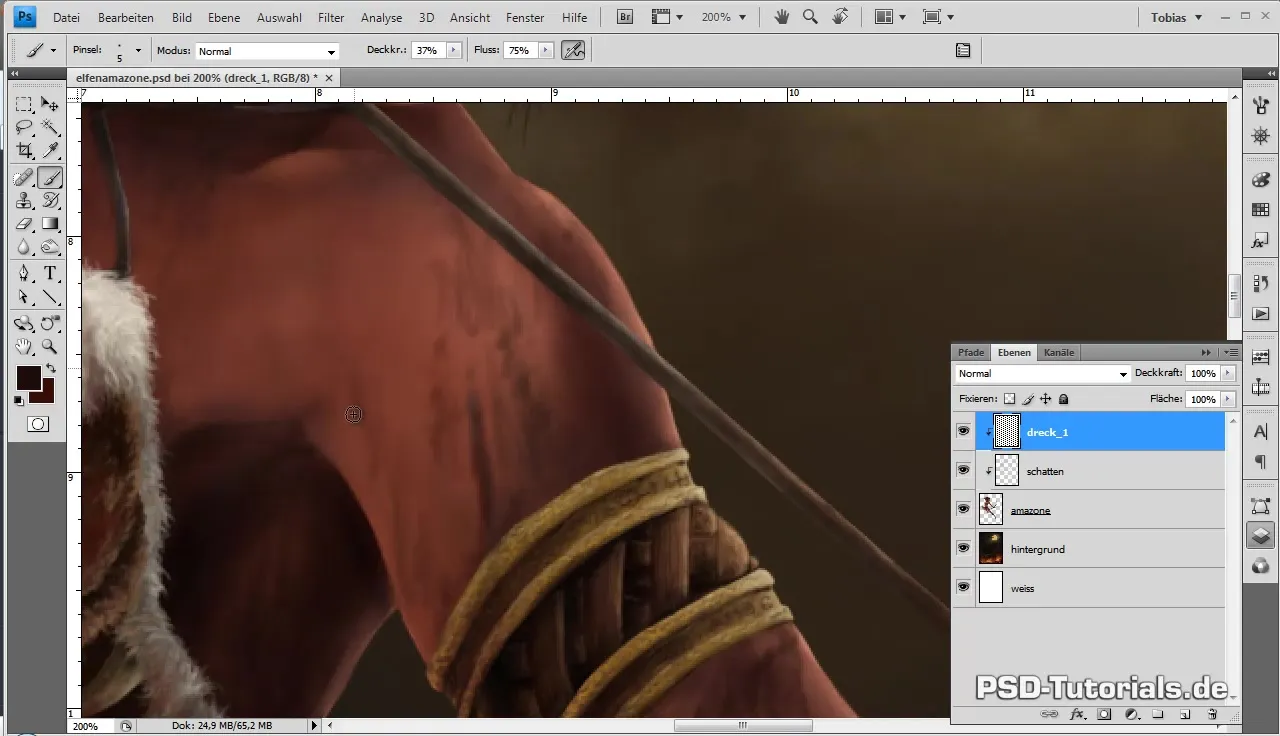Image resolution: width=1280 pixels, height=736 pixels.
Task: Open the layer Deckkraft slider arrow
Action: pos(1228,373)
